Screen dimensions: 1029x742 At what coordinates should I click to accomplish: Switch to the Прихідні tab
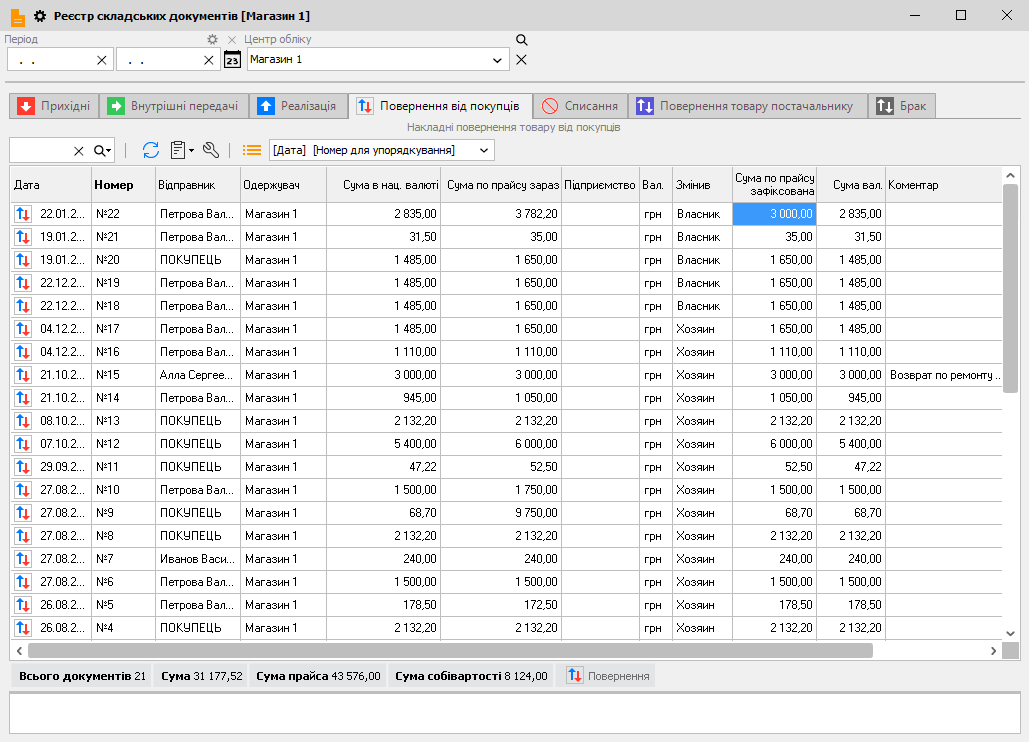point(55,106)
